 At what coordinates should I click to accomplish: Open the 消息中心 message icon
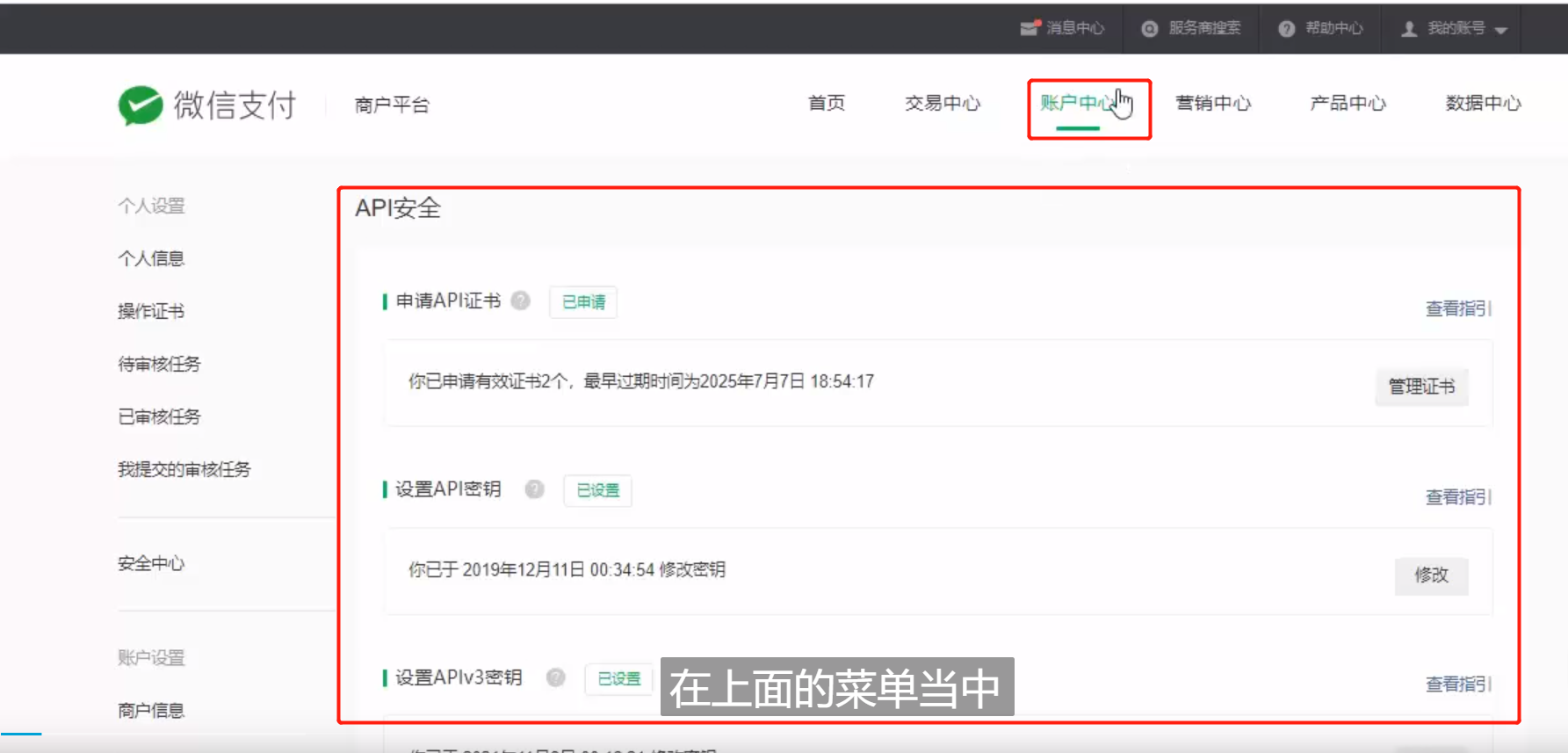coord(1030,28)
